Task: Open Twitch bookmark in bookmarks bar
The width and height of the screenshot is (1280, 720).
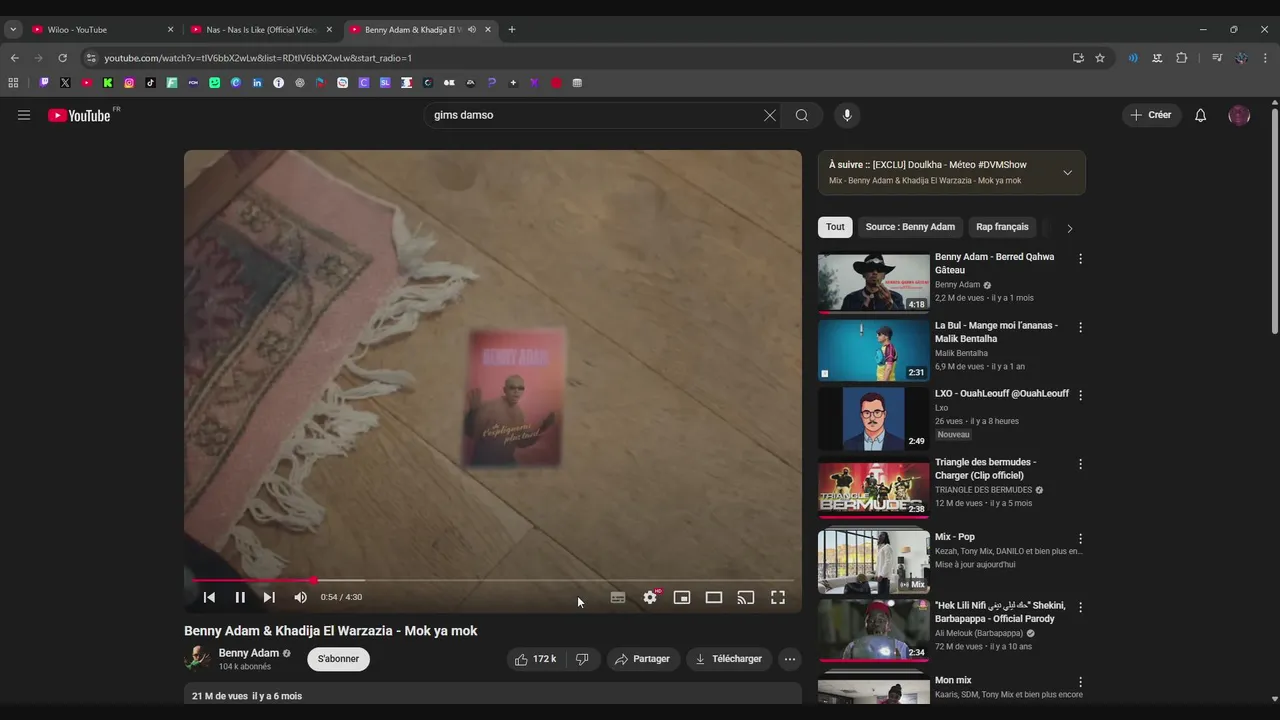Action: tap(44, 83)
